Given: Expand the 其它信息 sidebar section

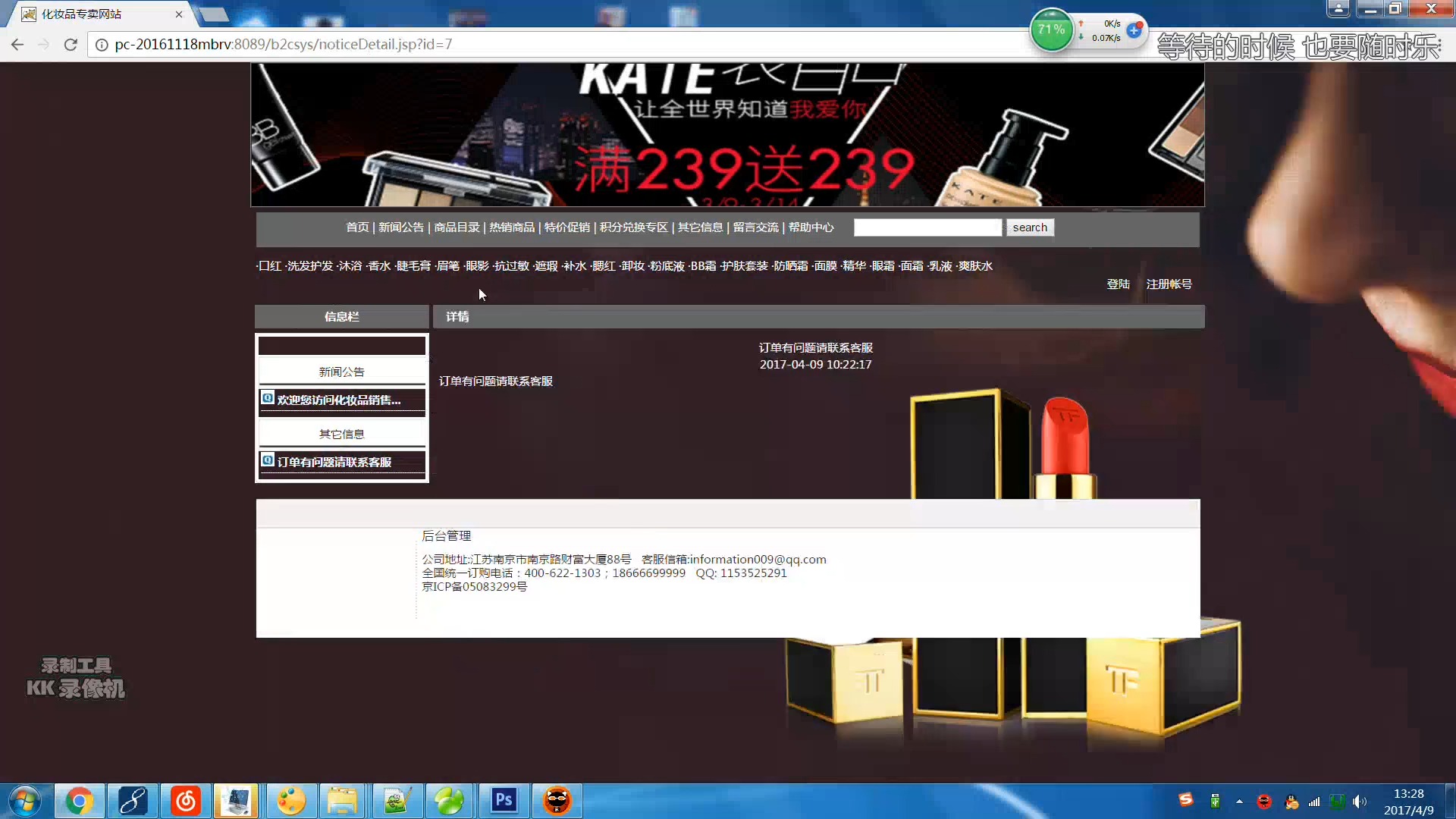Looking at the screenshot, I should point(341,433).
